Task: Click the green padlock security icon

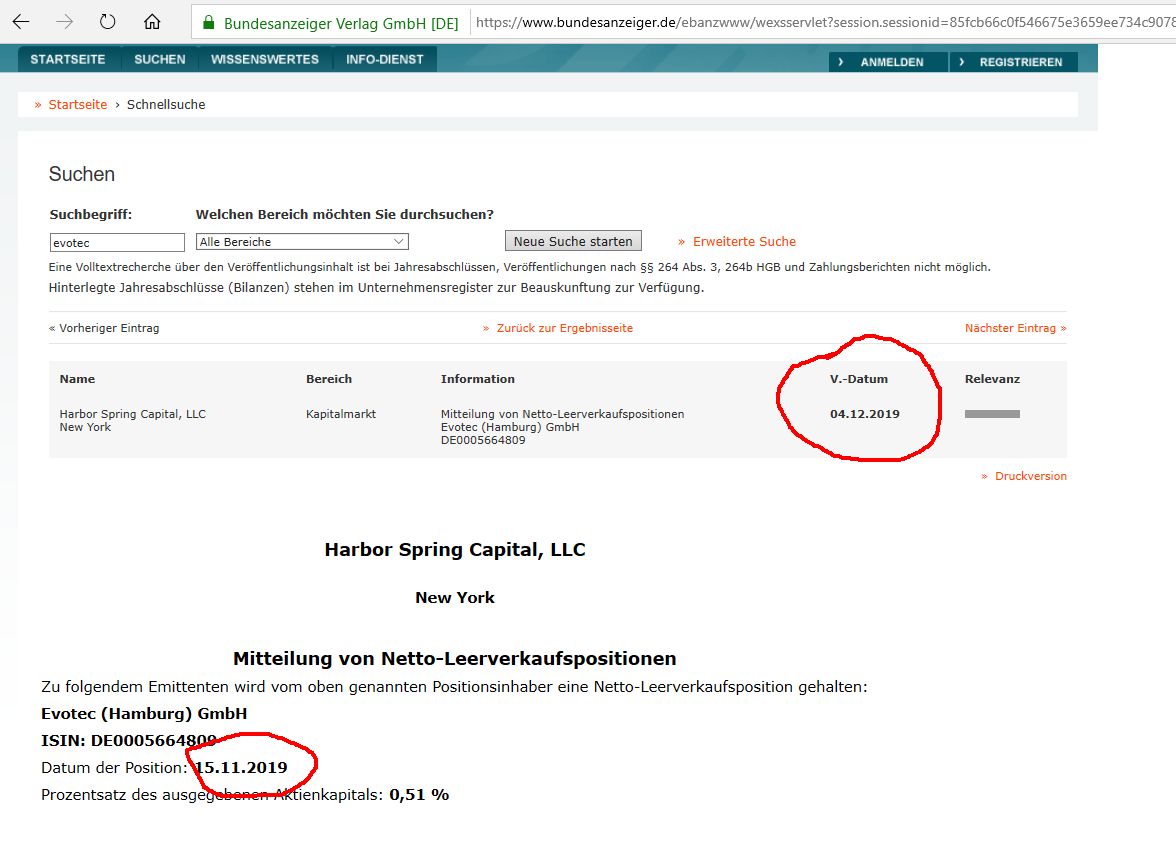Action: click(x=209, y=22)
